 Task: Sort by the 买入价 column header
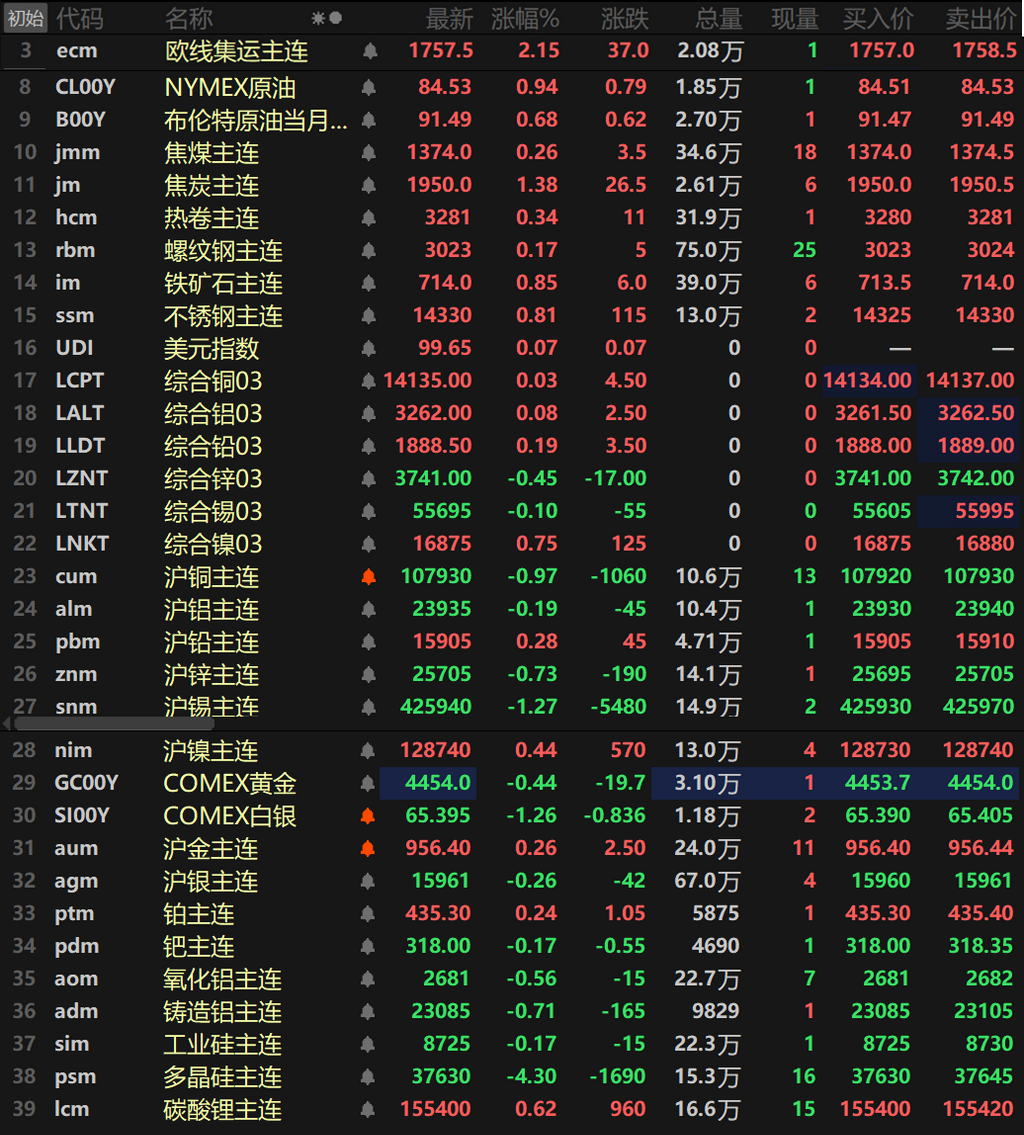(878, 18)
